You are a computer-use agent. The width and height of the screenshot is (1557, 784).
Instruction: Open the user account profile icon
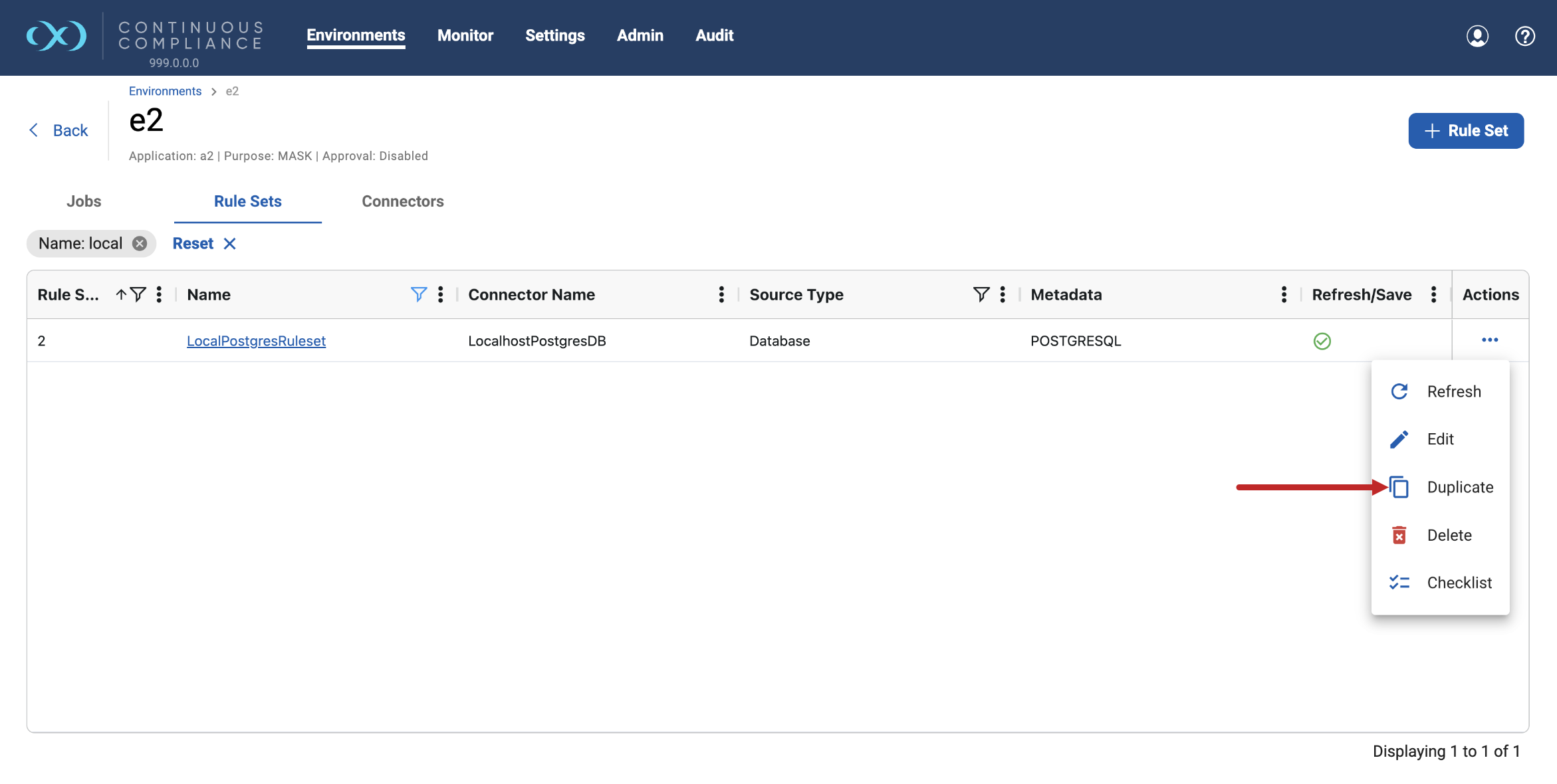tap(1477, 36)
